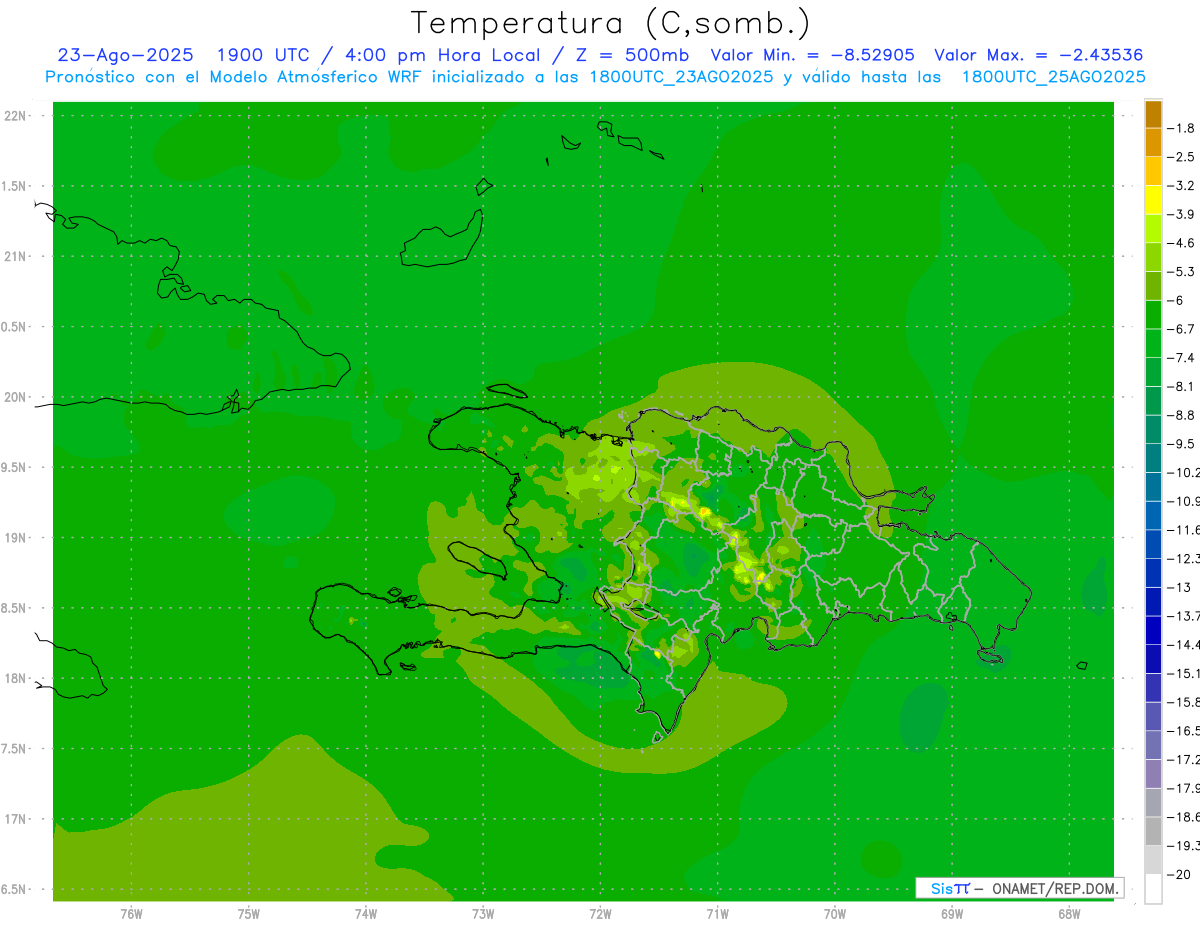Click the "-19.3" color bar value
The image size is (1200, 927).
pyautogui.click(x=1183, y=845)
